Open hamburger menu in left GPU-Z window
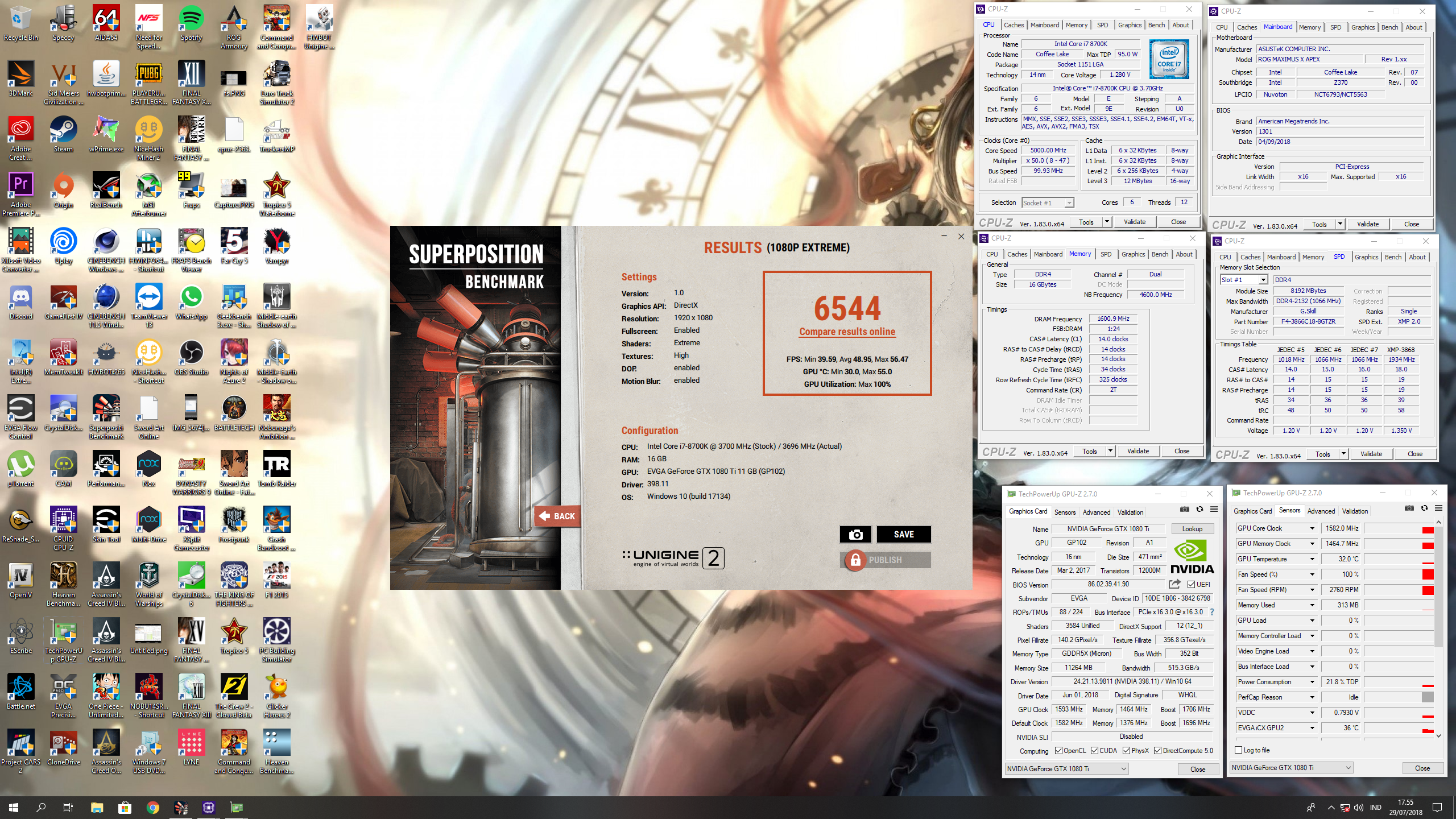Viewport: 1456px width, 819px height. (1214, 510)
